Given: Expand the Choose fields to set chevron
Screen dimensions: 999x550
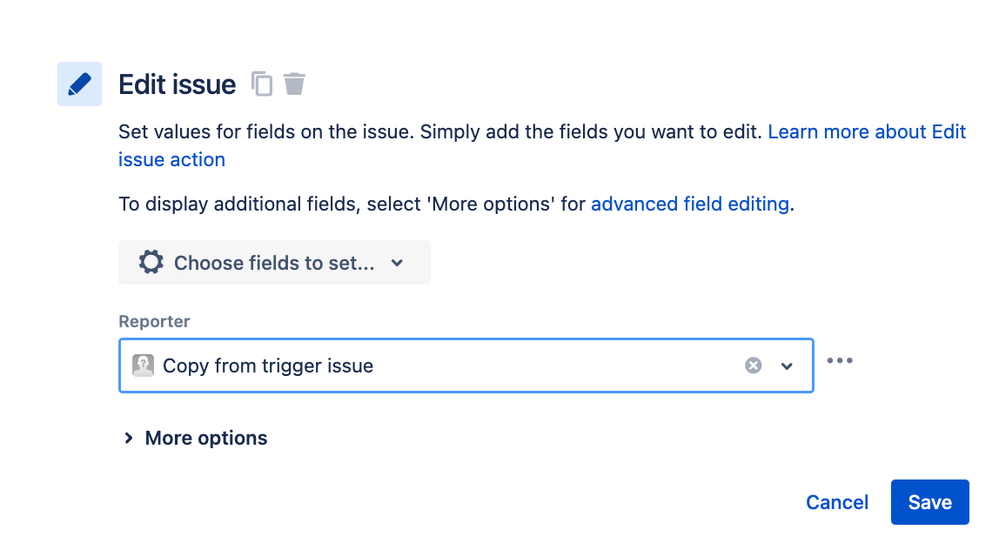Looking at the screenshot, I should tap(397, 263).
